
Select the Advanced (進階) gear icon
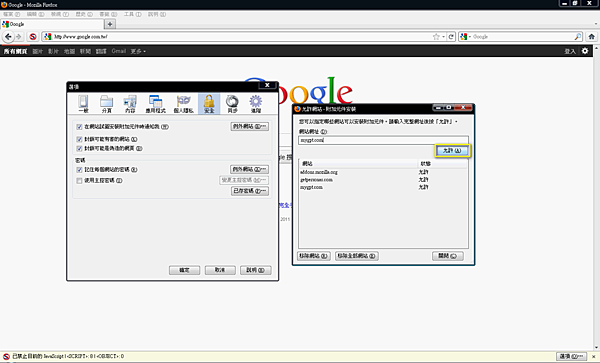(x=256, y=104)
